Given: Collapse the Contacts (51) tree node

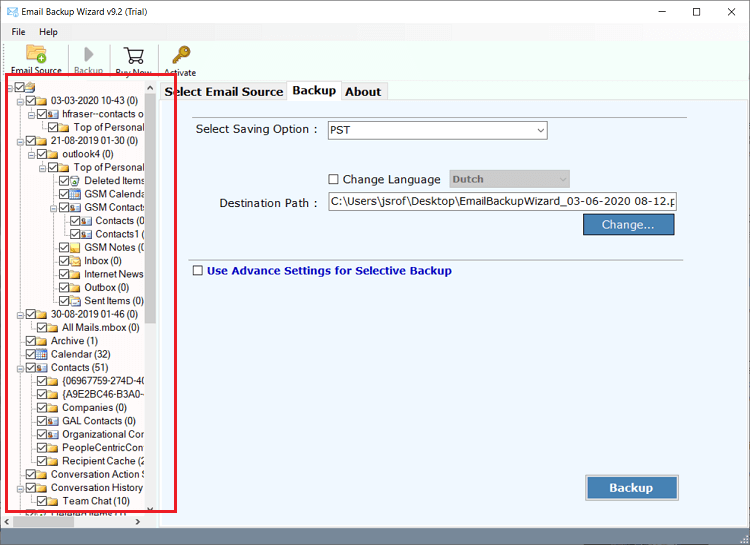Looking at the screenshot, I should coord(20,369).
